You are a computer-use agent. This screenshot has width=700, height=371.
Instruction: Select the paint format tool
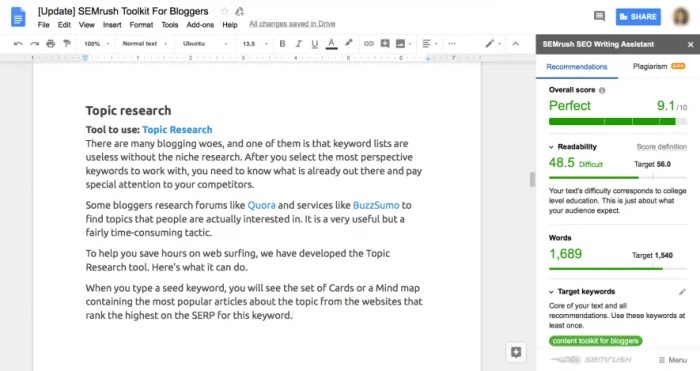[x=67, y=44]
